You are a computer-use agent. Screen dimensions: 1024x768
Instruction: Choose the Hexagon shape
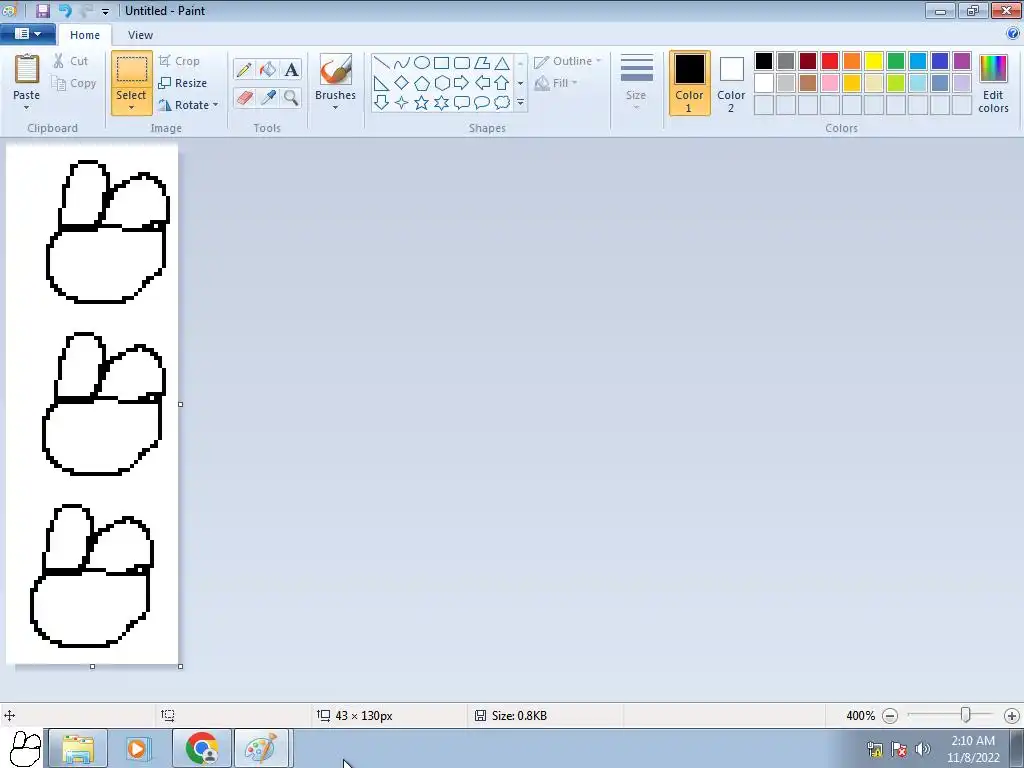(x=441, y=83)
